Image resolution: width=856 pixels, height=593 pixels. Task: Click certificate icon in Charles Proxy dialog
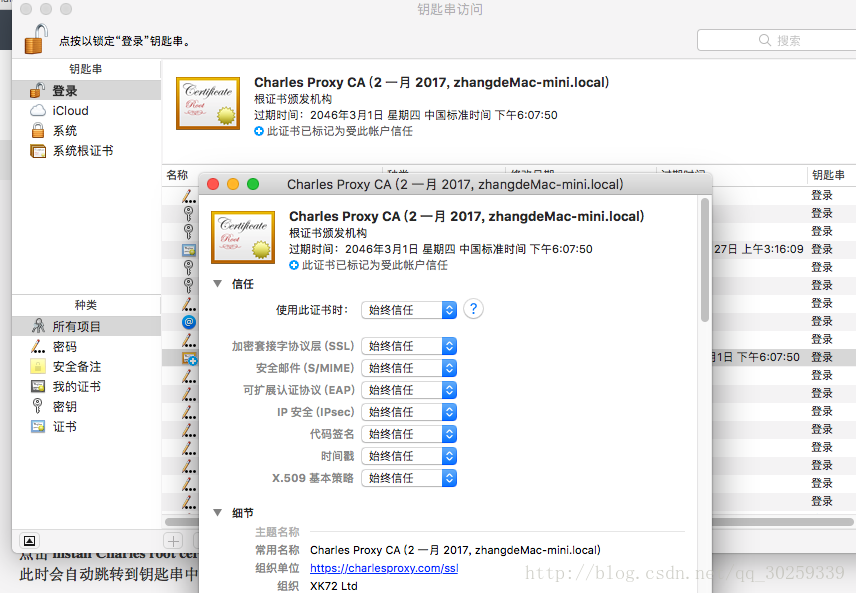[x=243, y=238]
